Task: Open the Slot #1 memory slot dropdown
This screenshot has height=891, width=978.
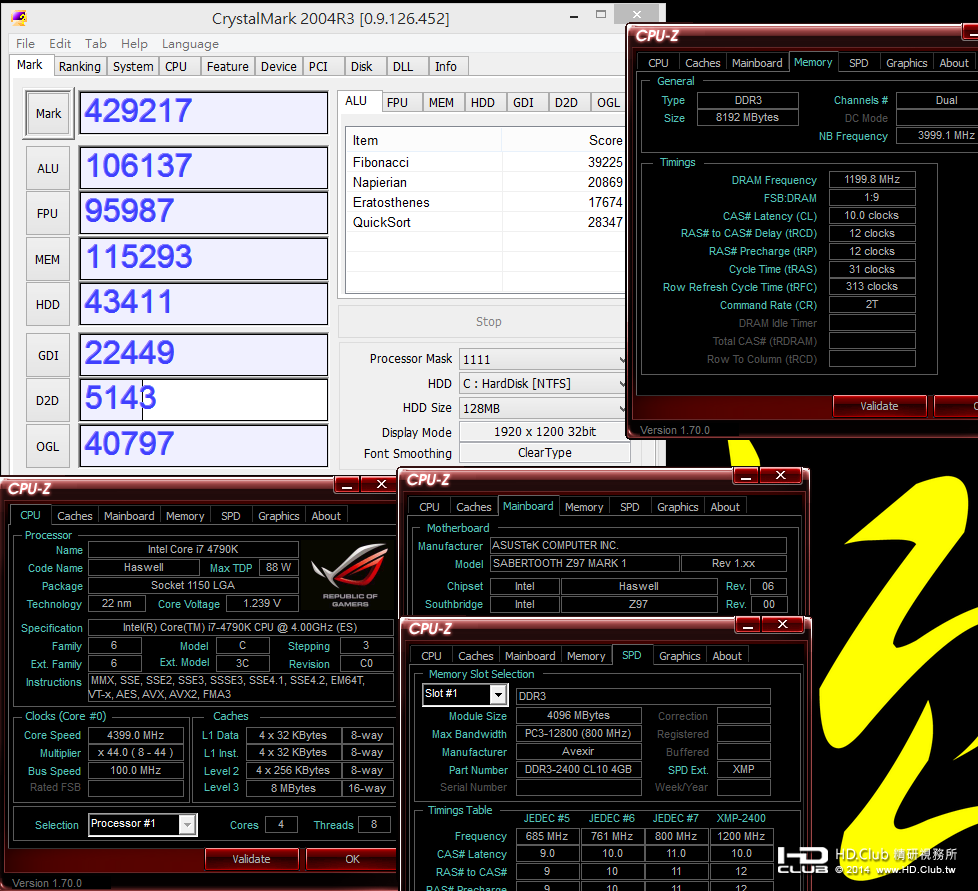Action: tap(465, 694)
